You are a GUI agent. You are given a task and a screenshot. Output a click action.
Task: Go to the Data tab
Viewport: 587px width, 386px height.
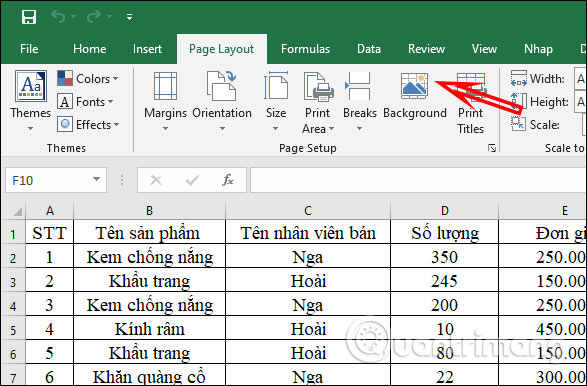tap(368, 49)
